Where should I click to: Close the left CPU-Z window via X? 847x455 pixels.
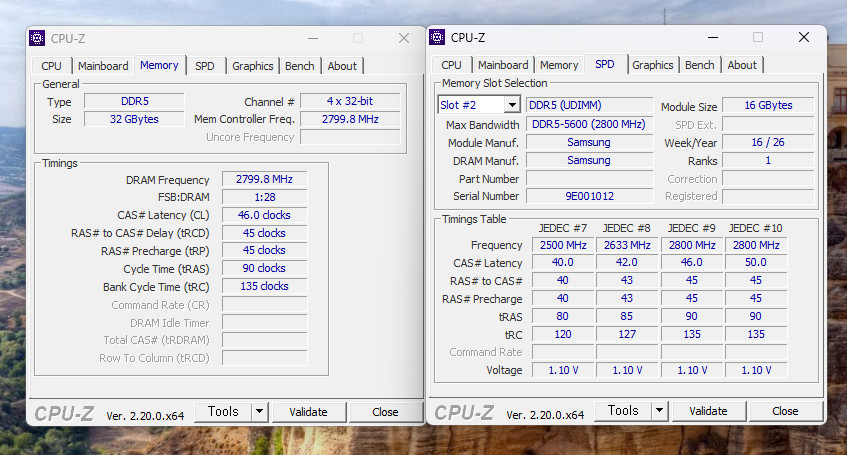click(x=404, y=38)
